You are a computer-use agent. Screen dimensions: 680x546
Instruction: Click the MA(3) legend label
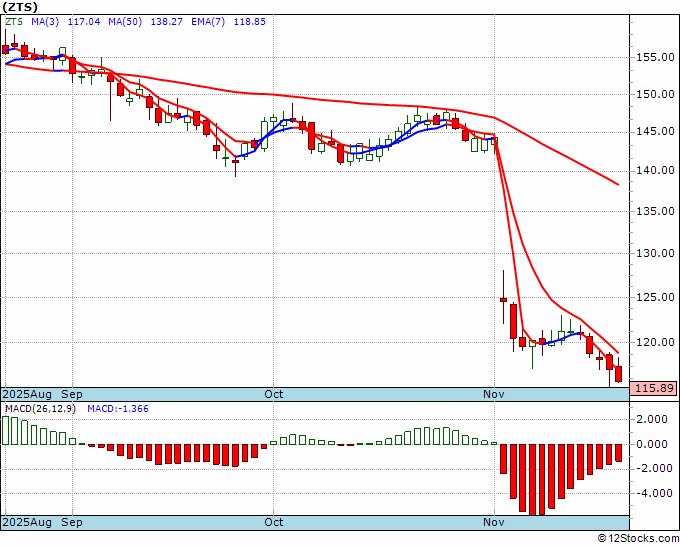(x=45, y=22)
